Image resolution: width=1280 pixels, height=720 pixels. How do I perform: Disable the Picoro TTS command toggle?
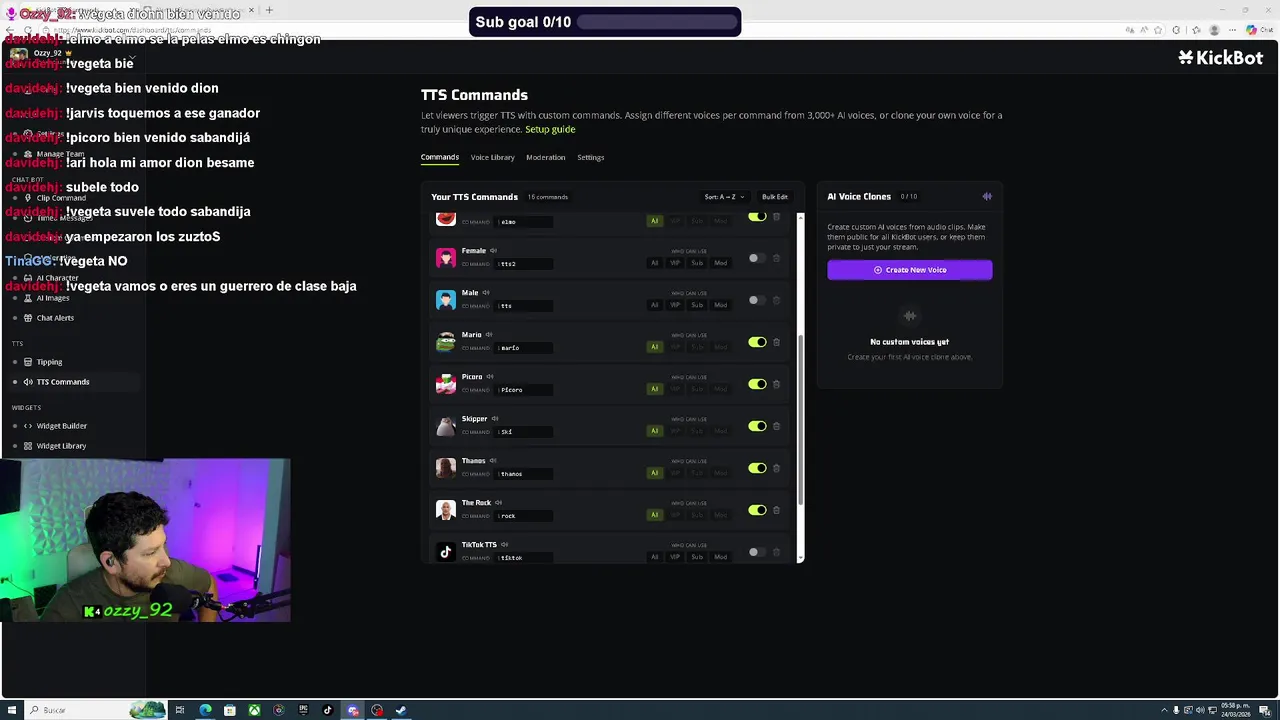tap(757, 384)
